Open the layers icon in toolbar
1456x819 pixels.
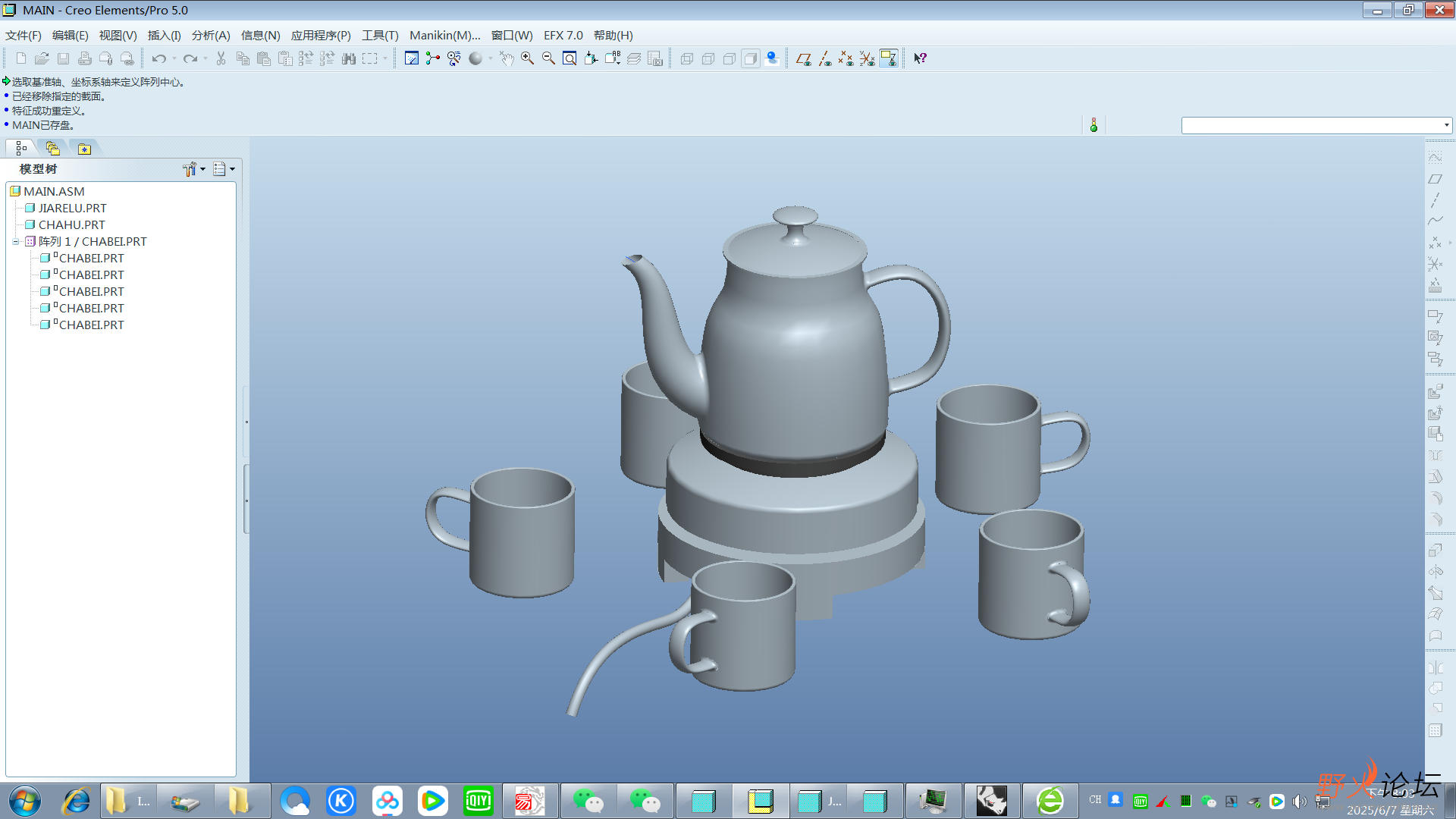point(634,58)
